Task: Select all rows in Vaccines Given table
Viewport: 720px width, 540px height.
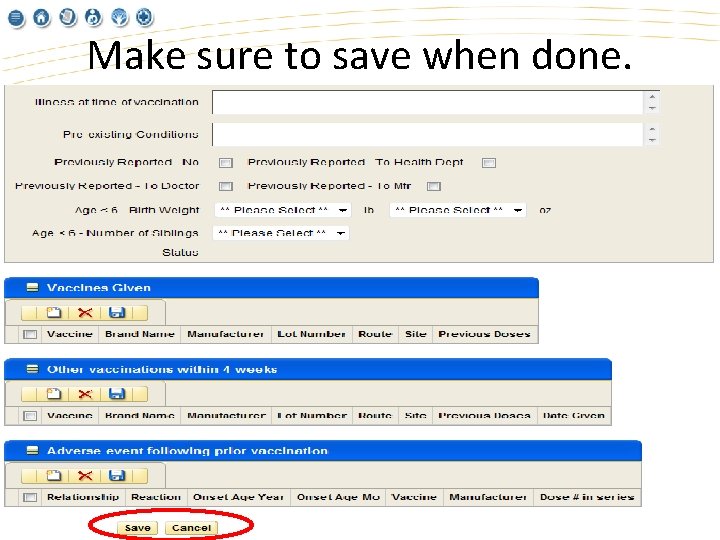Action: (x=30, y=334)
